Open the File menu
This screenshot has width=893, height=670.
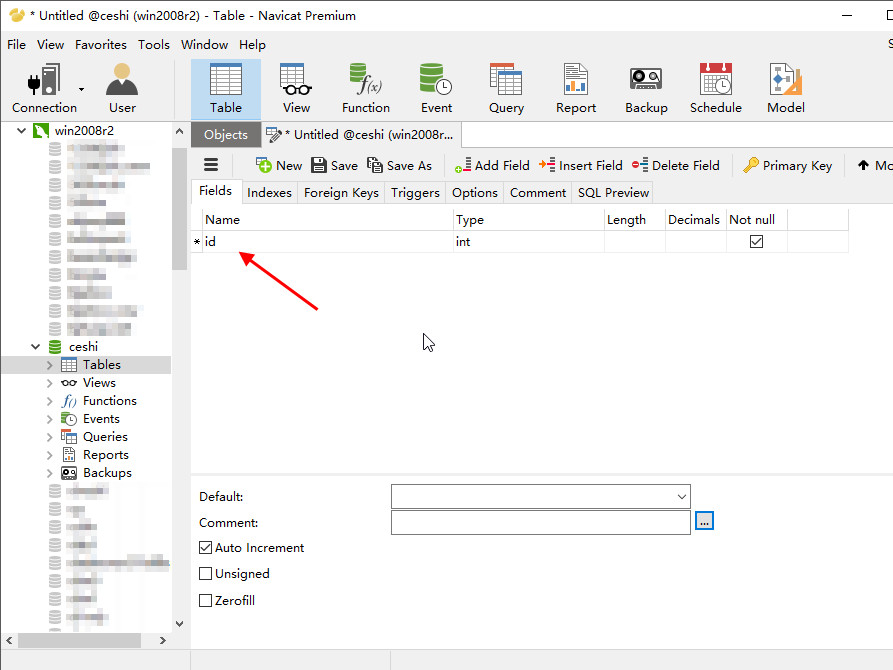coord(17,44)
